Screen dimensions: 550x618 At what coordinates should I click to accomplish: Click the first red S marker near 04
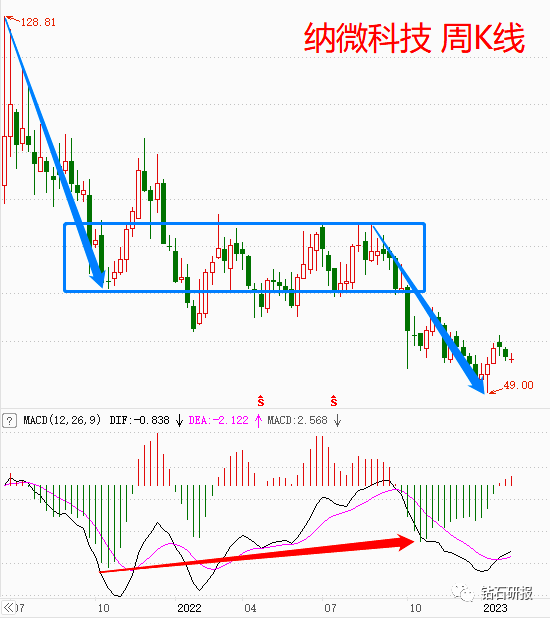click(261, 401)
